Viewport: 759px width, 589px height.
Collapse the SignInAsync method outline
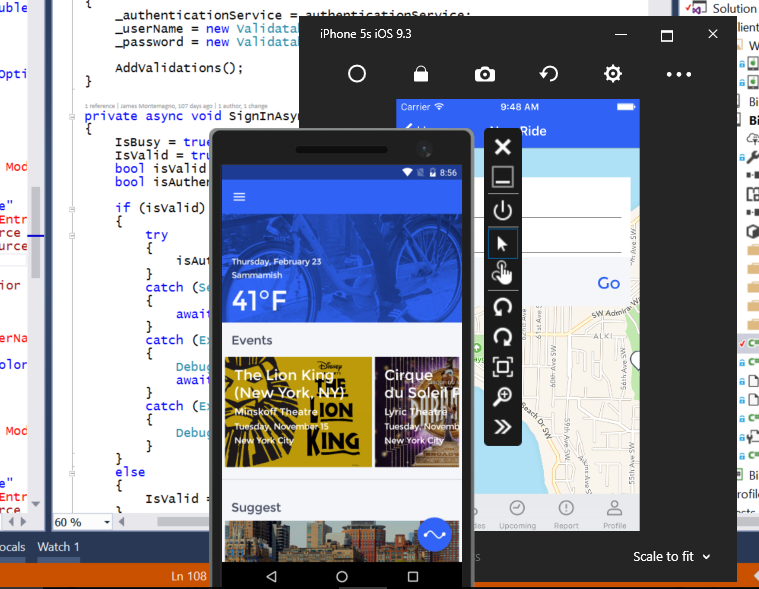pyautogui.click(x=72, y=117)
